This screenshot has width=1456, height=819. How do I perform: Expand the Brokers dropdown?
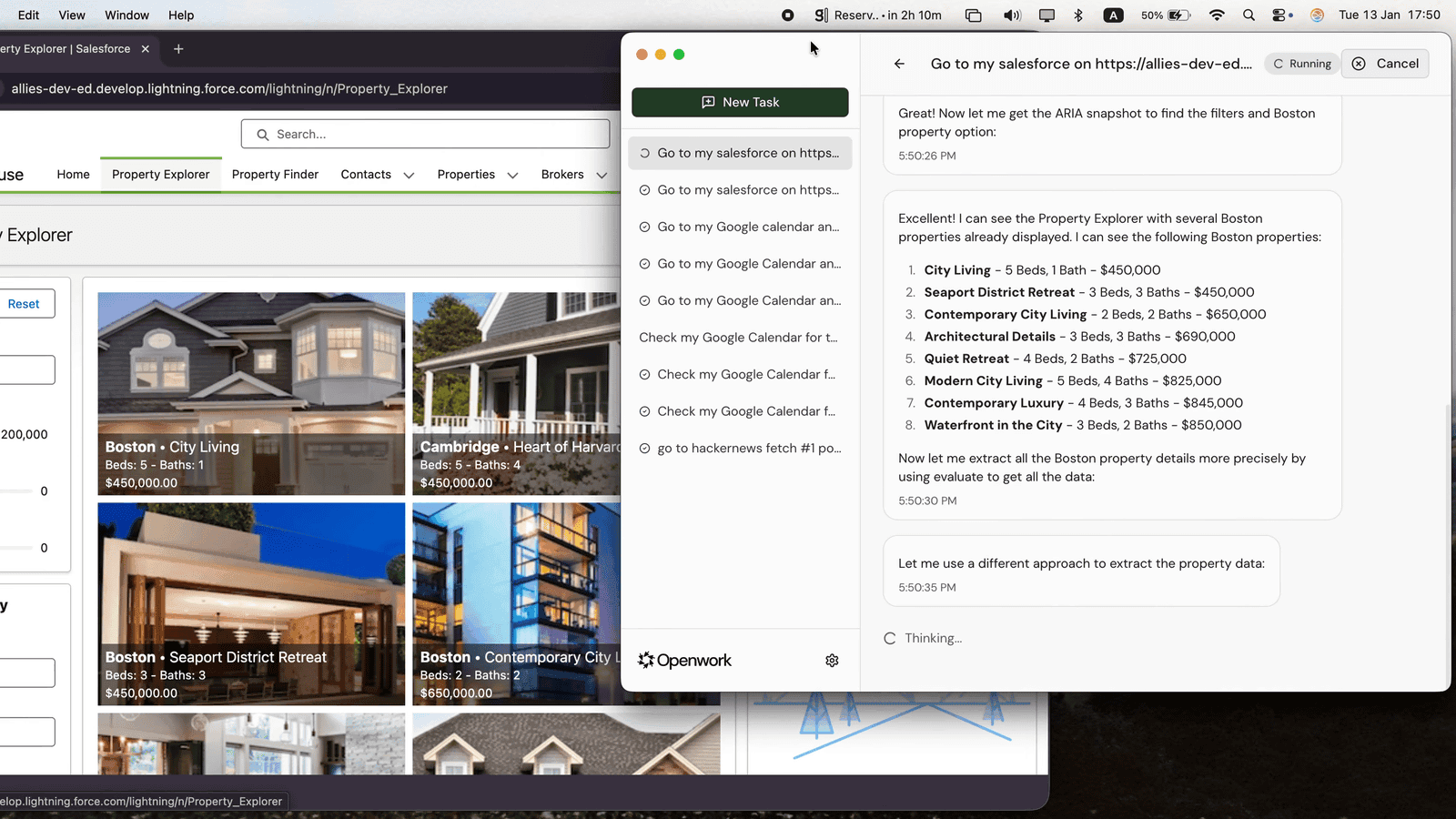tap(602, 175)
